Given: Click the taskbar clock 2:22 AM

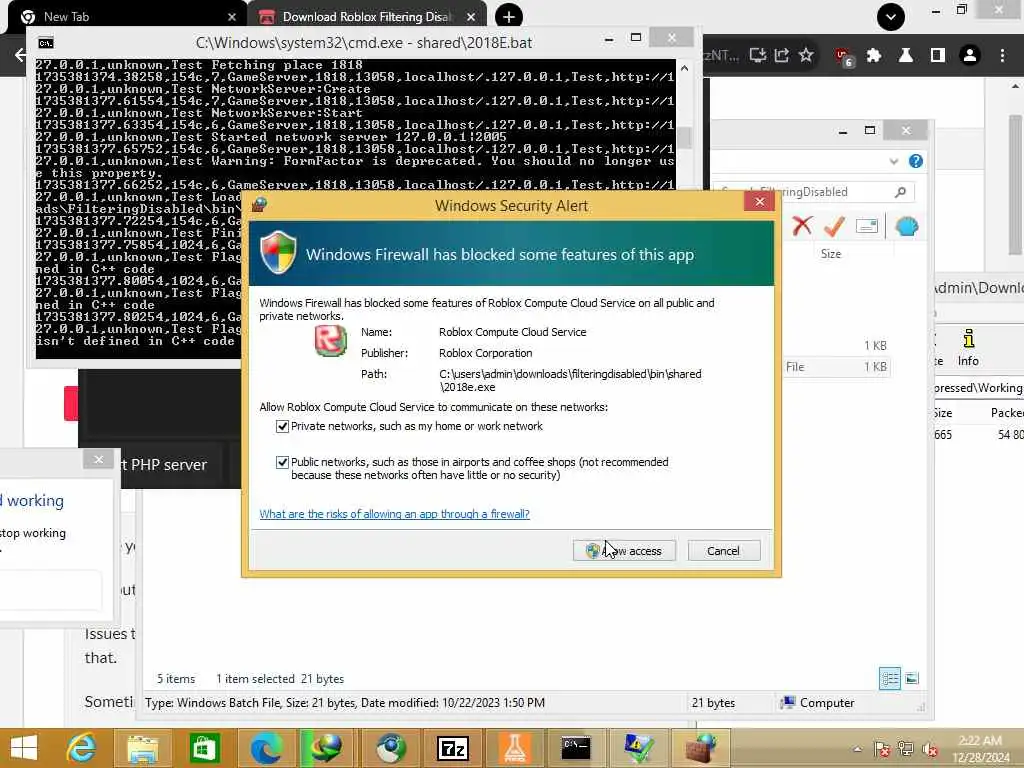Looking at the screenshot, I should (x=980, y=749).
